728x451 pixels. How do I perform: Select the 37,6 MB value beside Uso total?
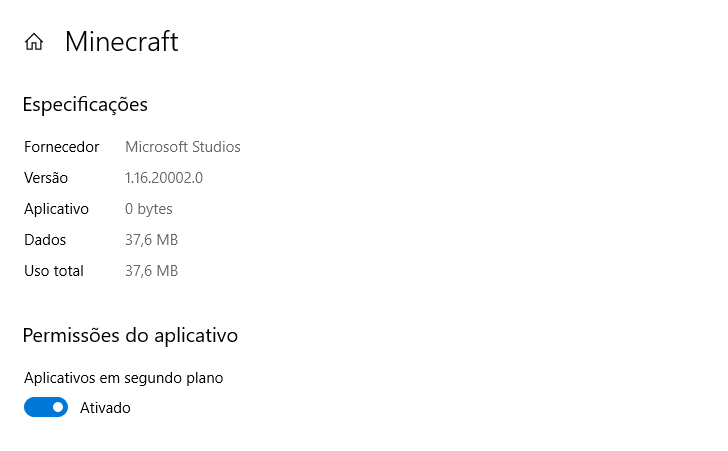point(151,271)
